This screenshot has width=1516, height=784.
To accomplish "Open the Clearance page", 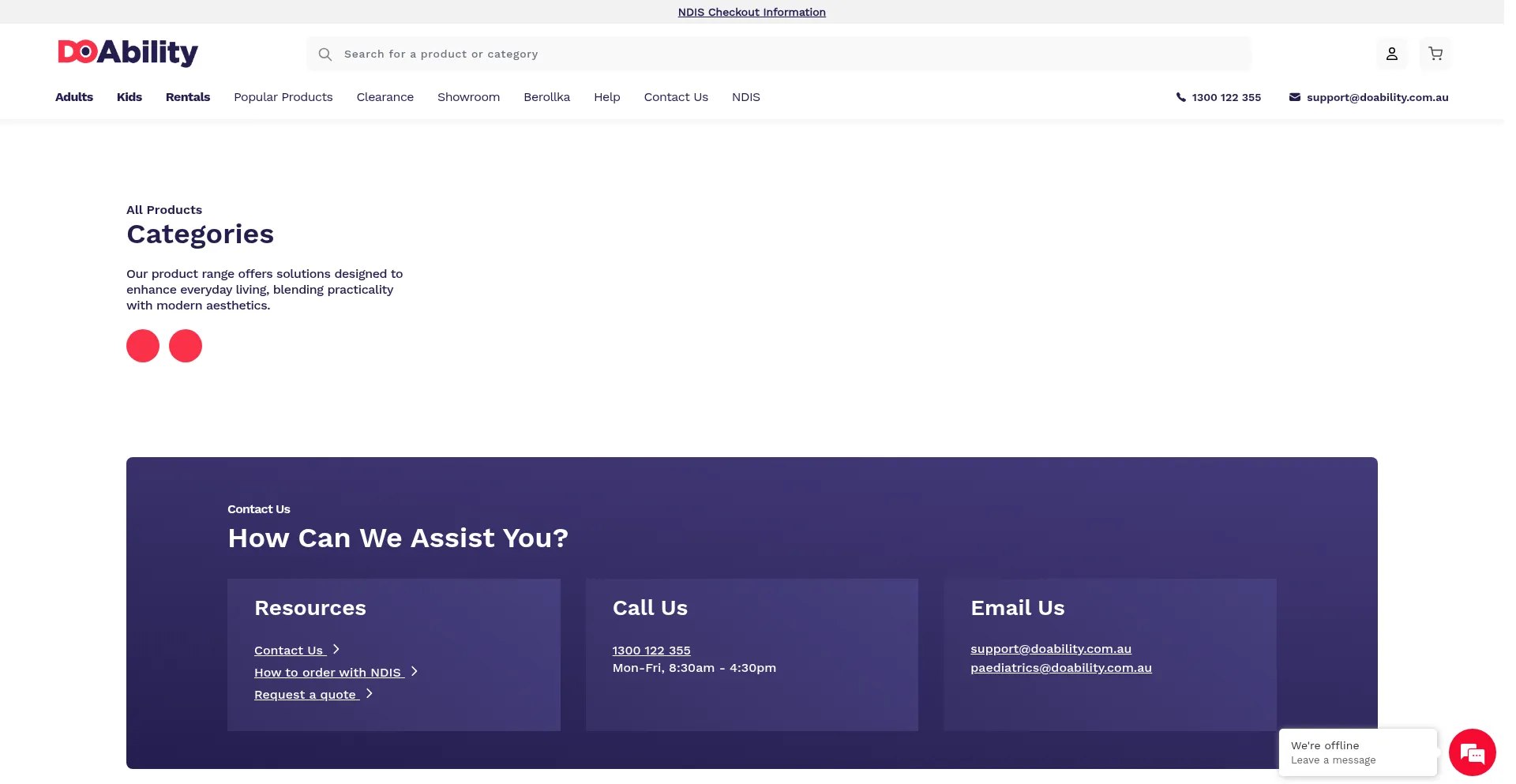I will coord(385,97).
